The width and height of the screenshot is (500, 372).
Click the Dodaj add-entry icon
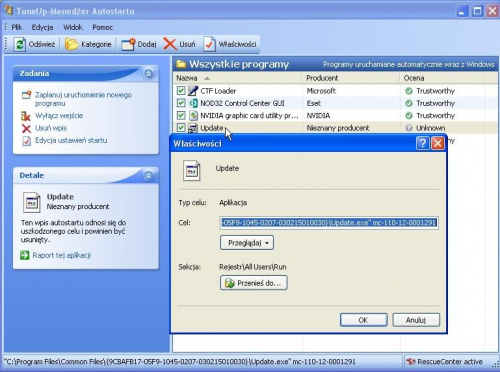click(x=128, y=44)
